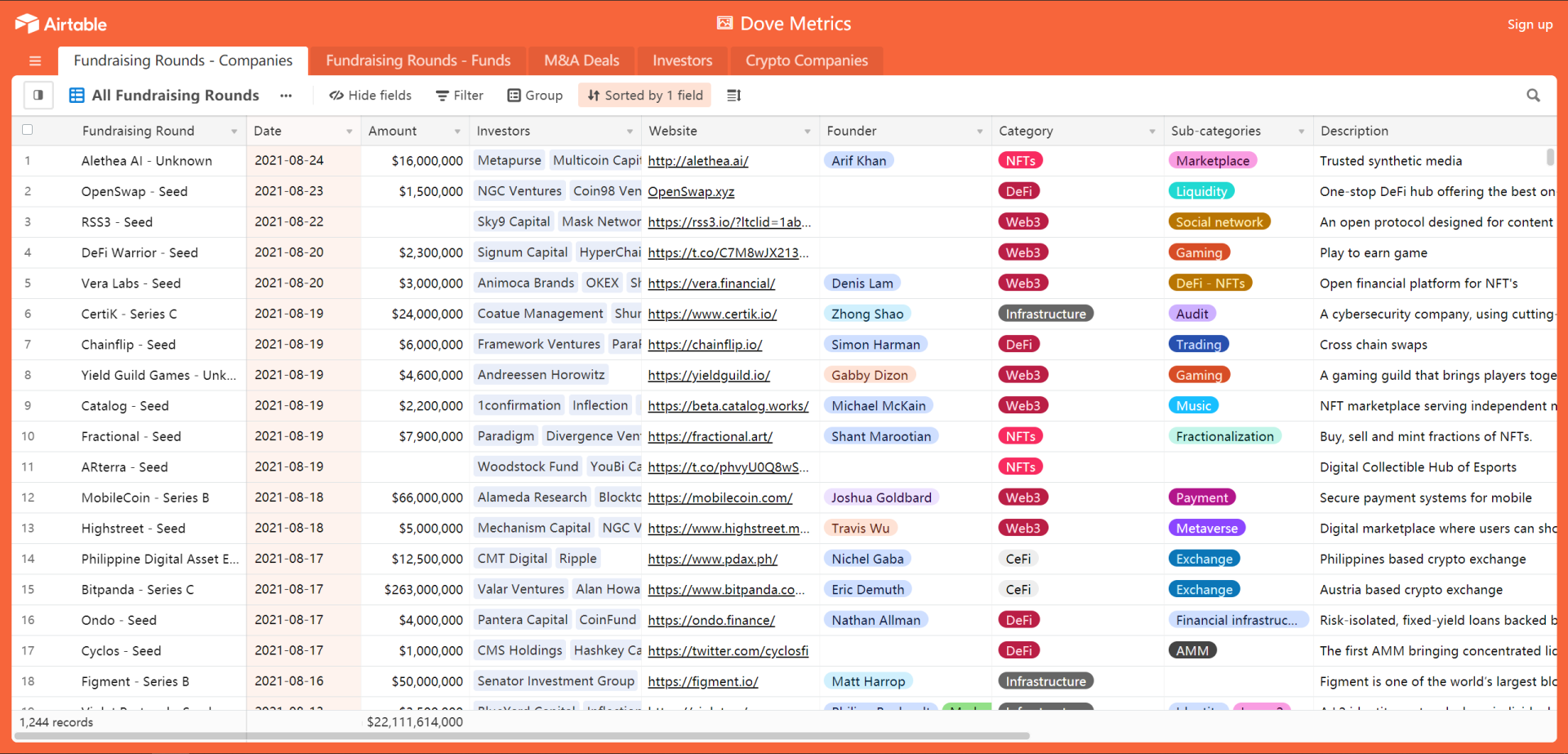Select the Alethea AI - Unknown row name
Screen dimensions: 1568x754
(147, 161)
